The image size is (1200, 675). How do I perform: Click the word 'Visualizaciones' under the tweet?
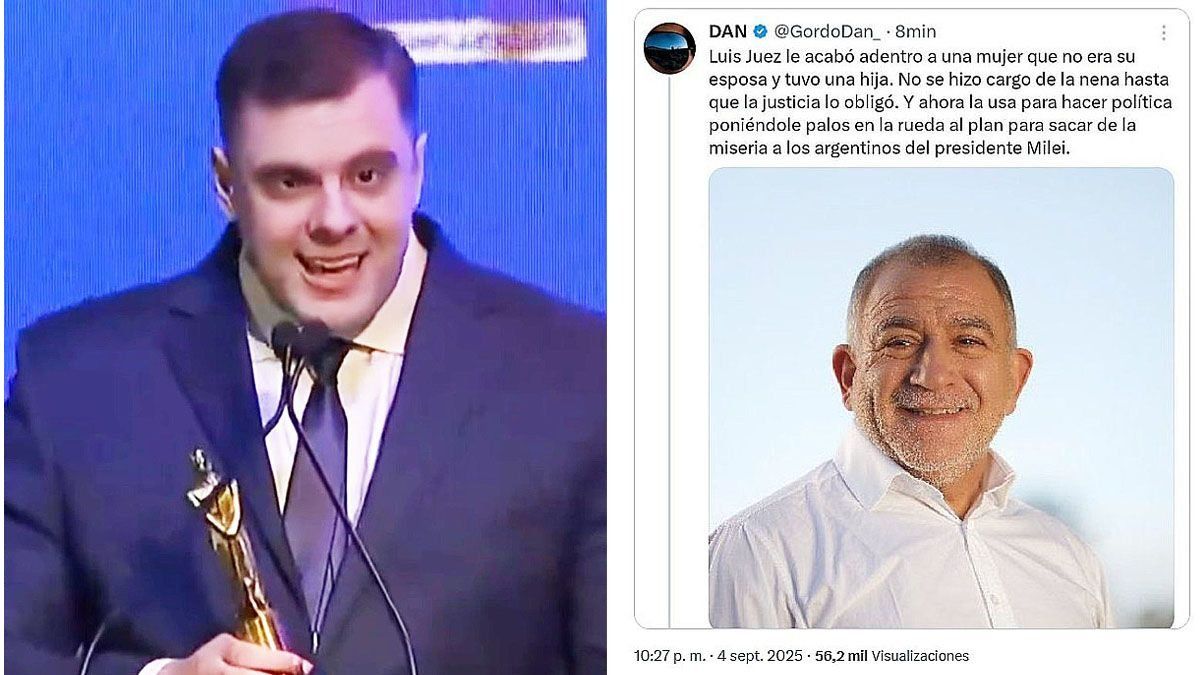pyautogui.click(x=920, y=656)
